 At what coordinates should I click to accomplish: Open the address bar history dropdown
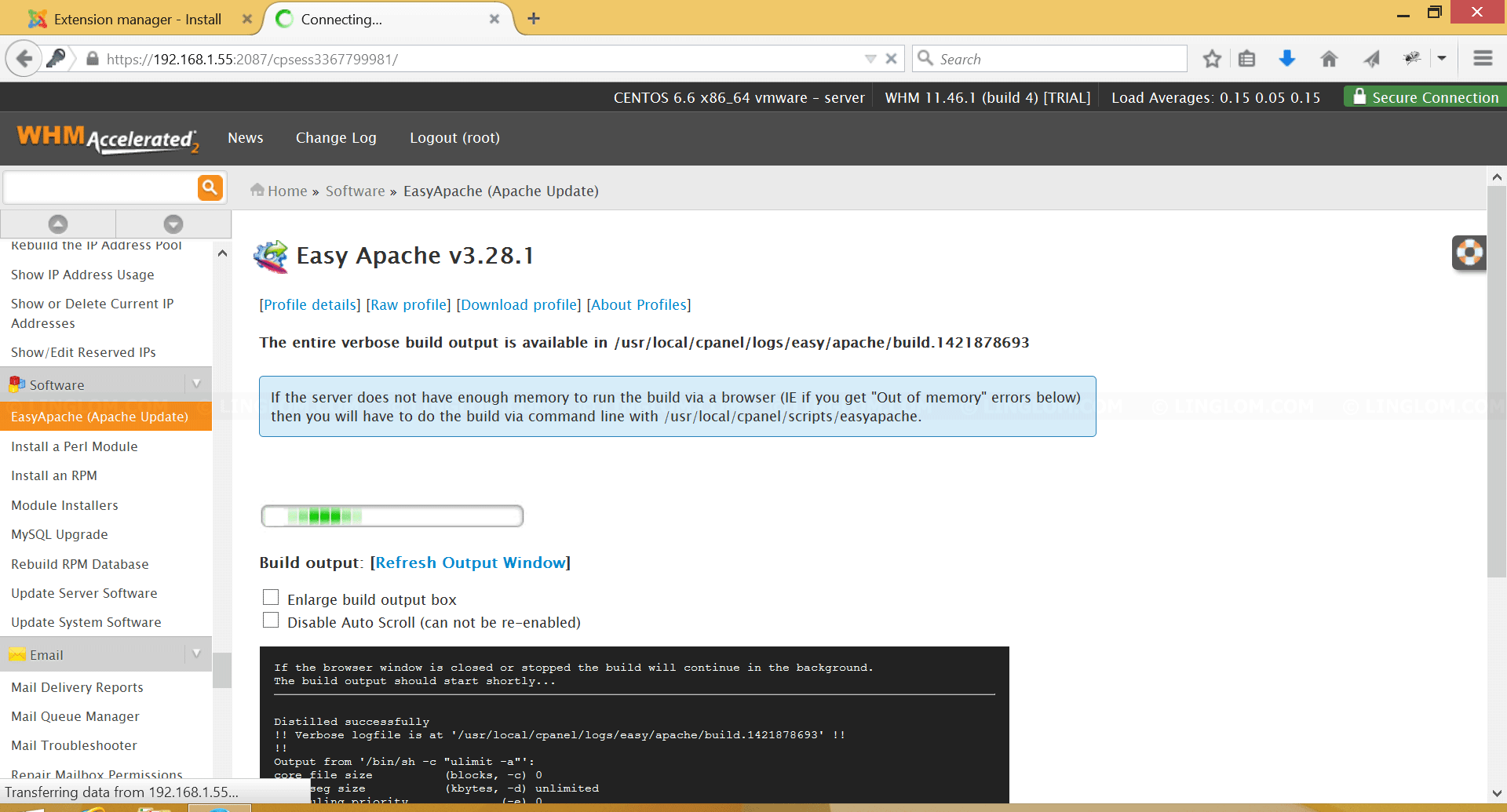coord(870,59)
